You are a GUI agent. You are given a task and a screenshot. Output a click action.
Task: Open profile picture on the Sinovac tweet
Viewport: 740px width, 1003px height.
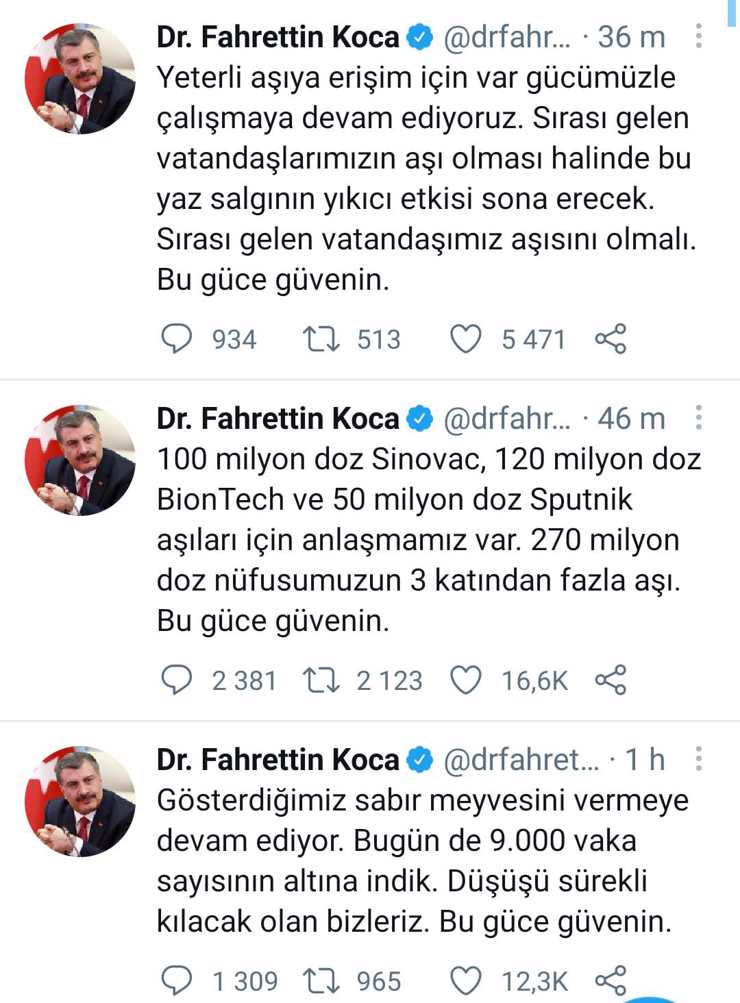pyautogui.click(x=80, y=460)
